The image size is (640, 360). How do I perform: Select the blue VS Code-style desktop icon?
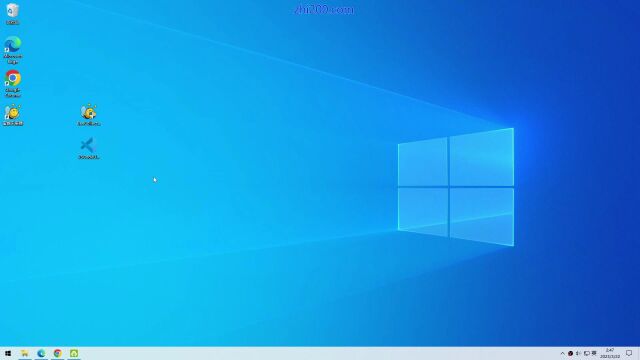(89, 148)
